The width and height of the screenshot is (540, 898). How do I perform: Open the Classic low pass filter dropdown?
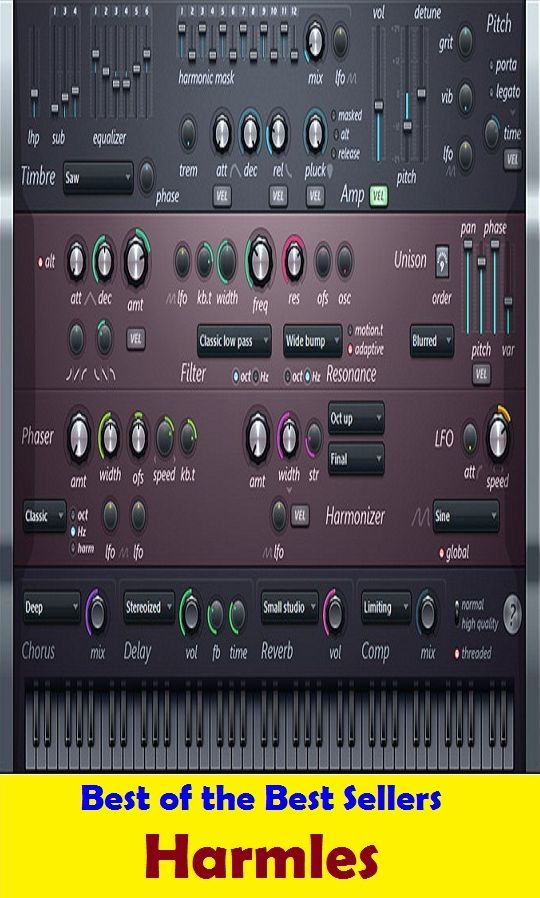(234, 341)
